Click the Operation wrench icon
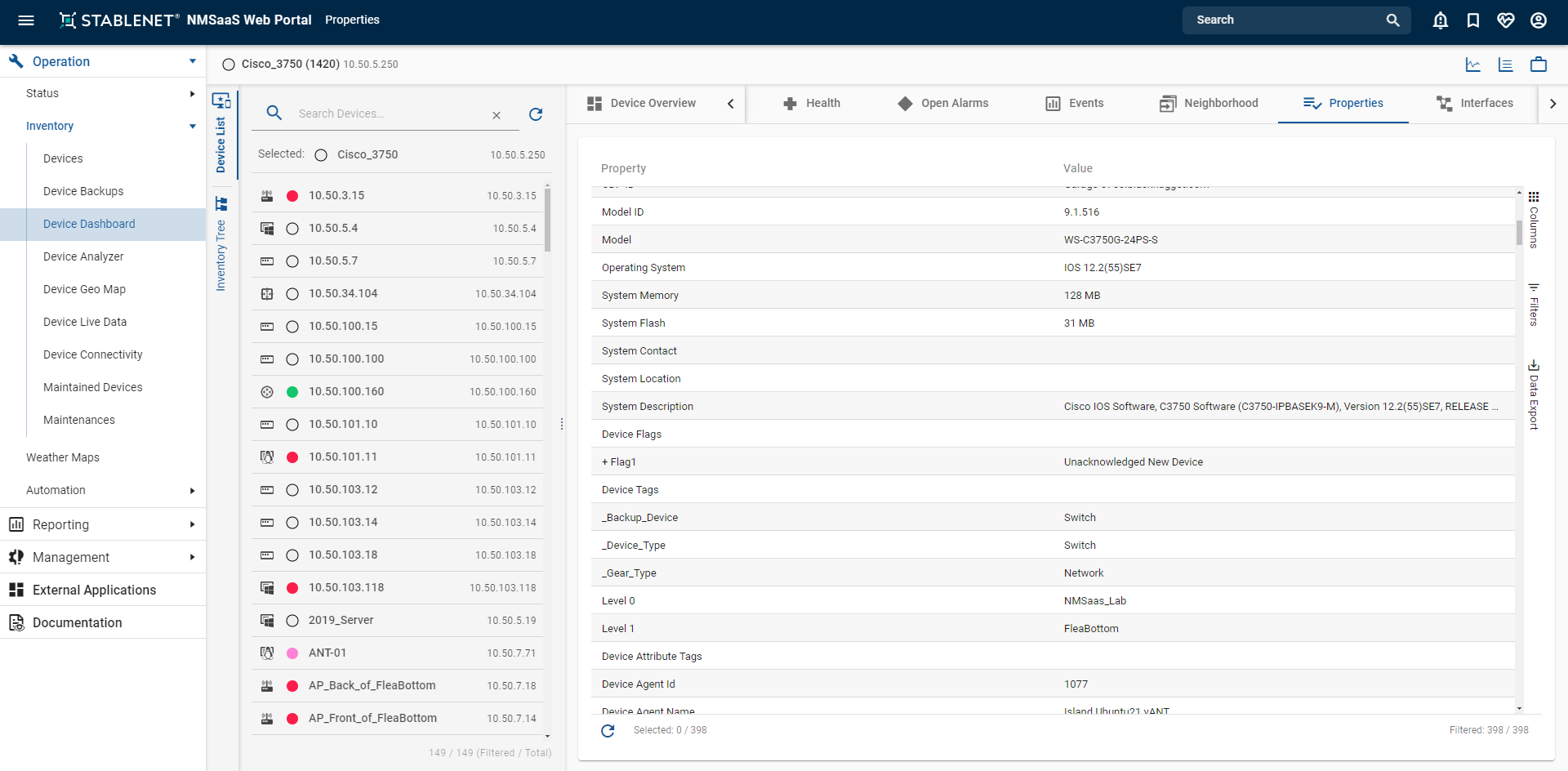The width and height of the screenshot is (1568, 771). coord(16,61)
